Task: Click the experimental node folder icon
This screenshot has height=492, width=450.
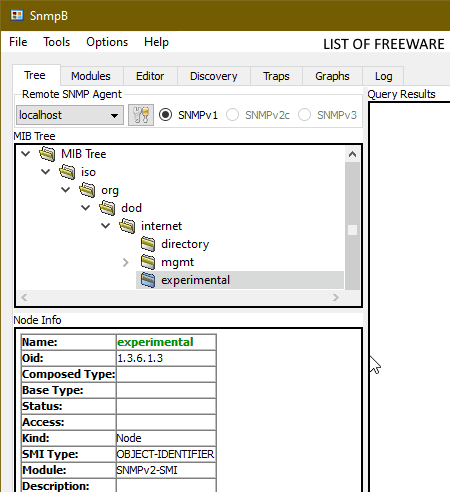Action: click(x=148, y=280)
